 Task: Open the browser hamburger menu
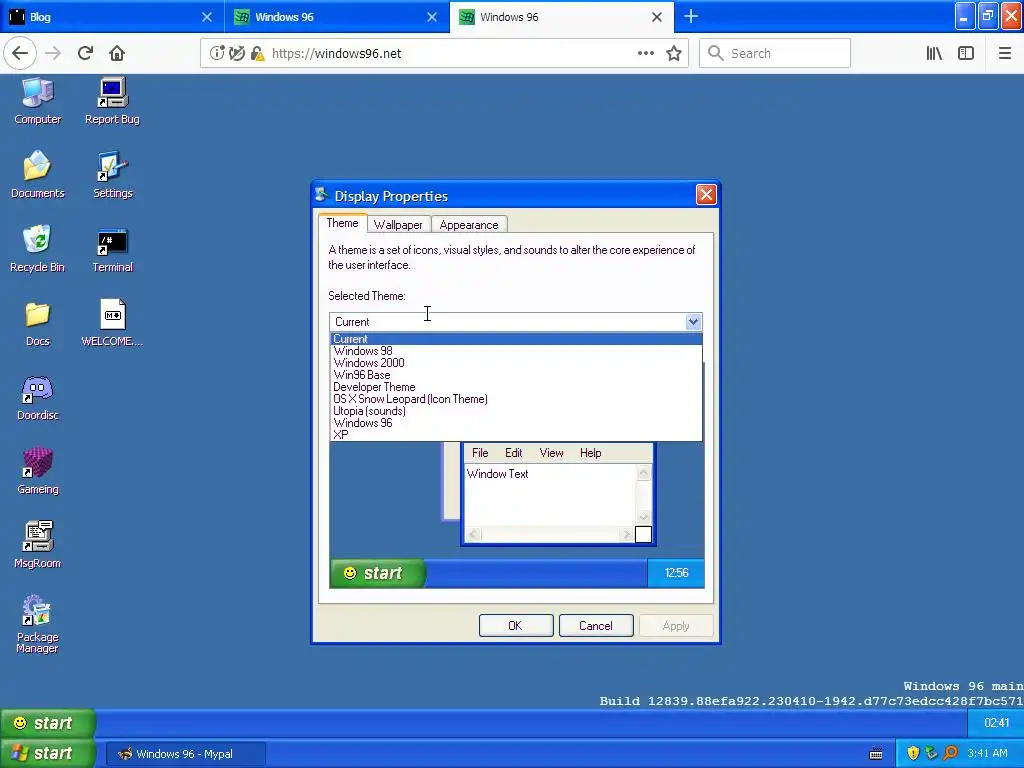pyautogui.click(x=1005, y=53)
